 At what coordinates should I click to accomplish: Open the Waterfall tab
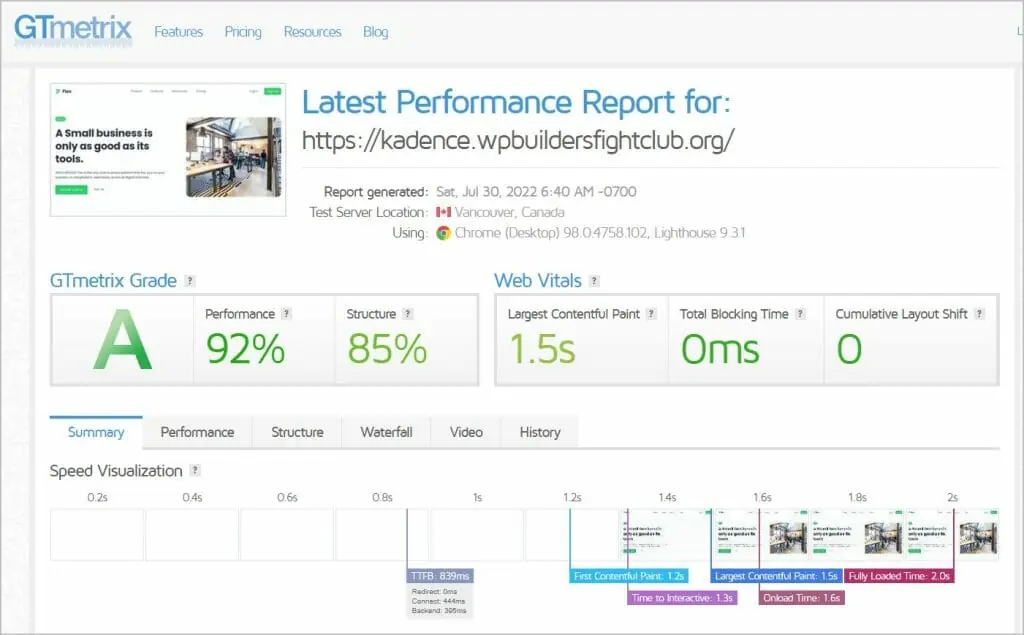click(x=386, y=432)
